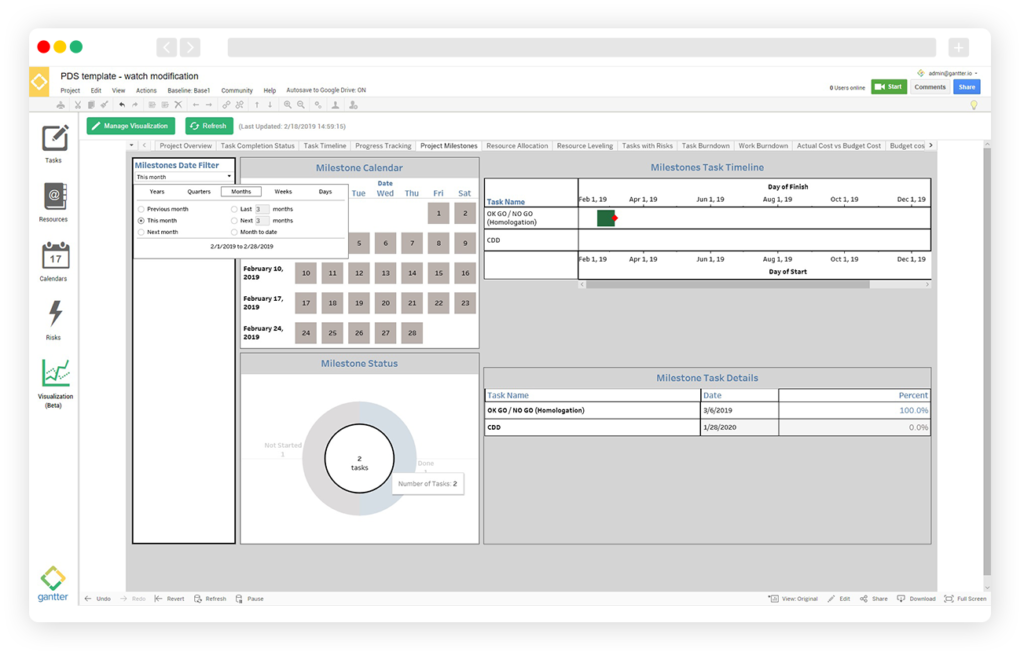Image resolution: width=1024 pixels, height=656 pixels.
Task: Expand the dashboard tab list dropdown arrow
Action: 132,146
